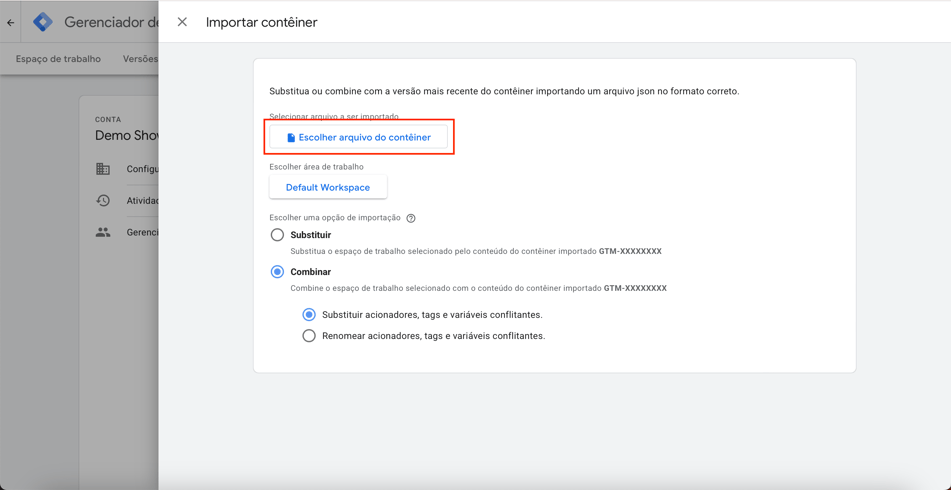Screen dimensions: 951x490
Task: Click the Google Tag Manager logo
Action: tap(43, 21)
